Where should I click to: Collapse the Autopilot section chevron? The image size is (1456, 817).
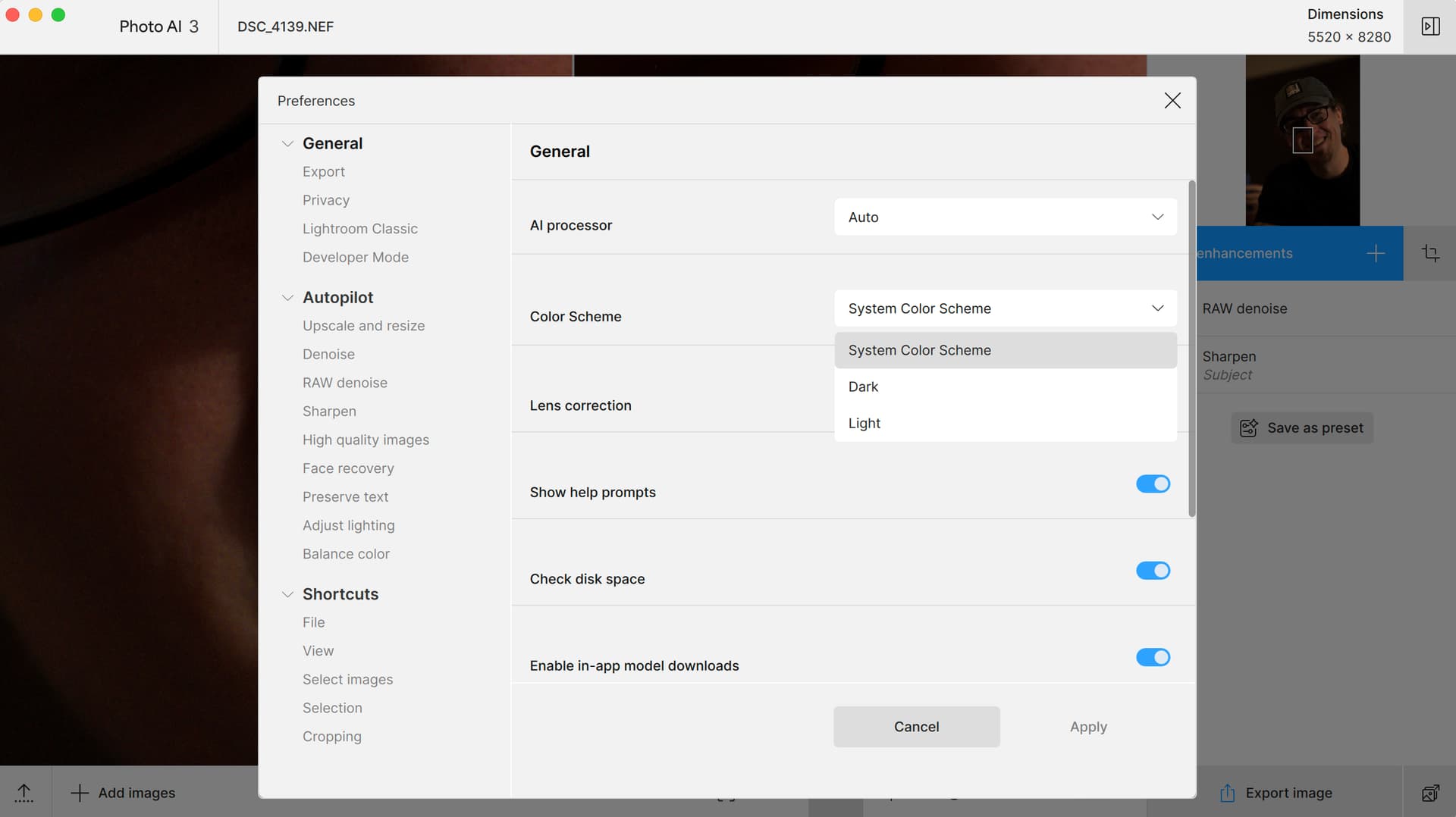coord(287,298)
